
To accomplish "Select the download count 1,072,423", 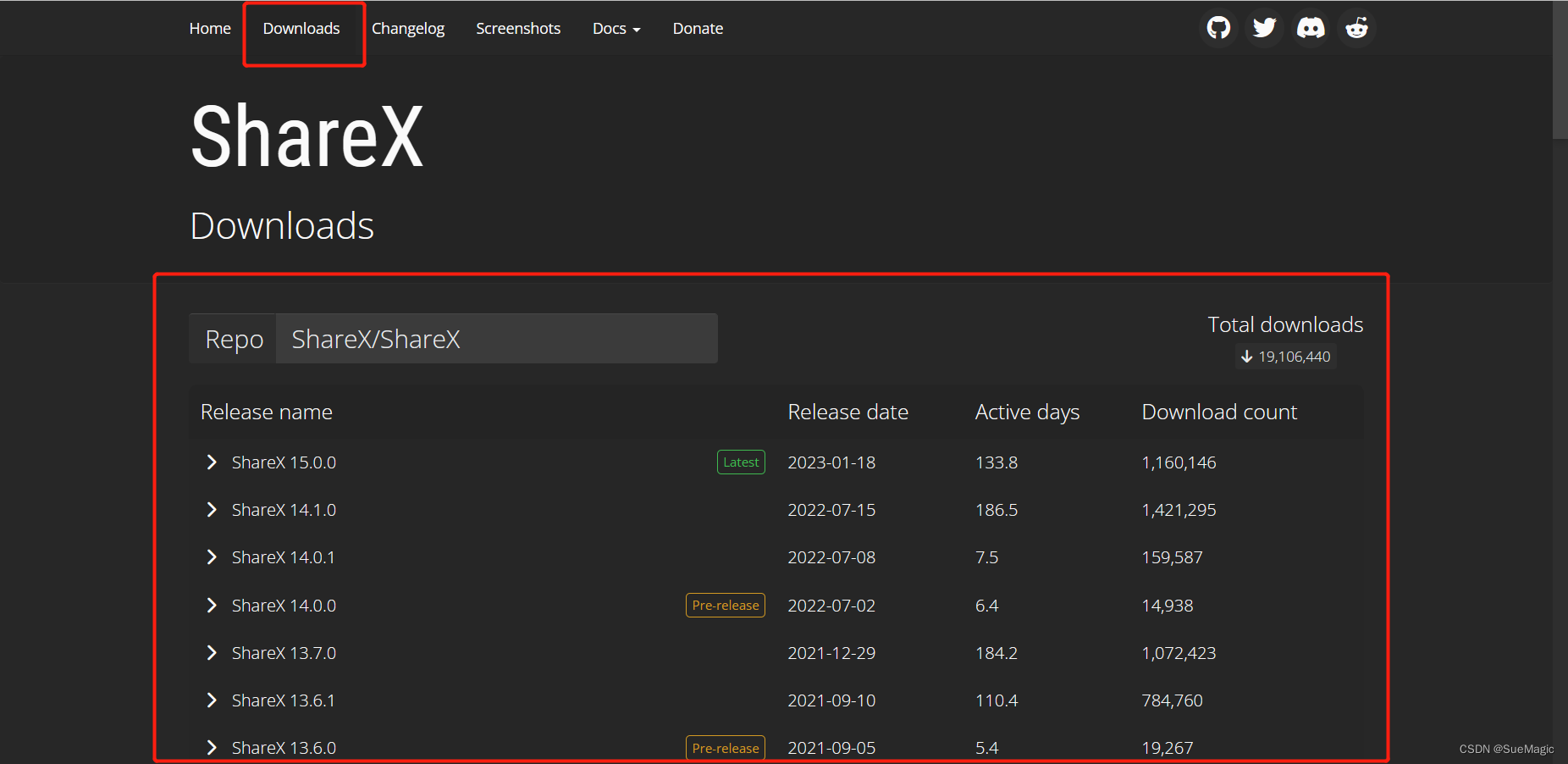I will (x=1179, y=653).
